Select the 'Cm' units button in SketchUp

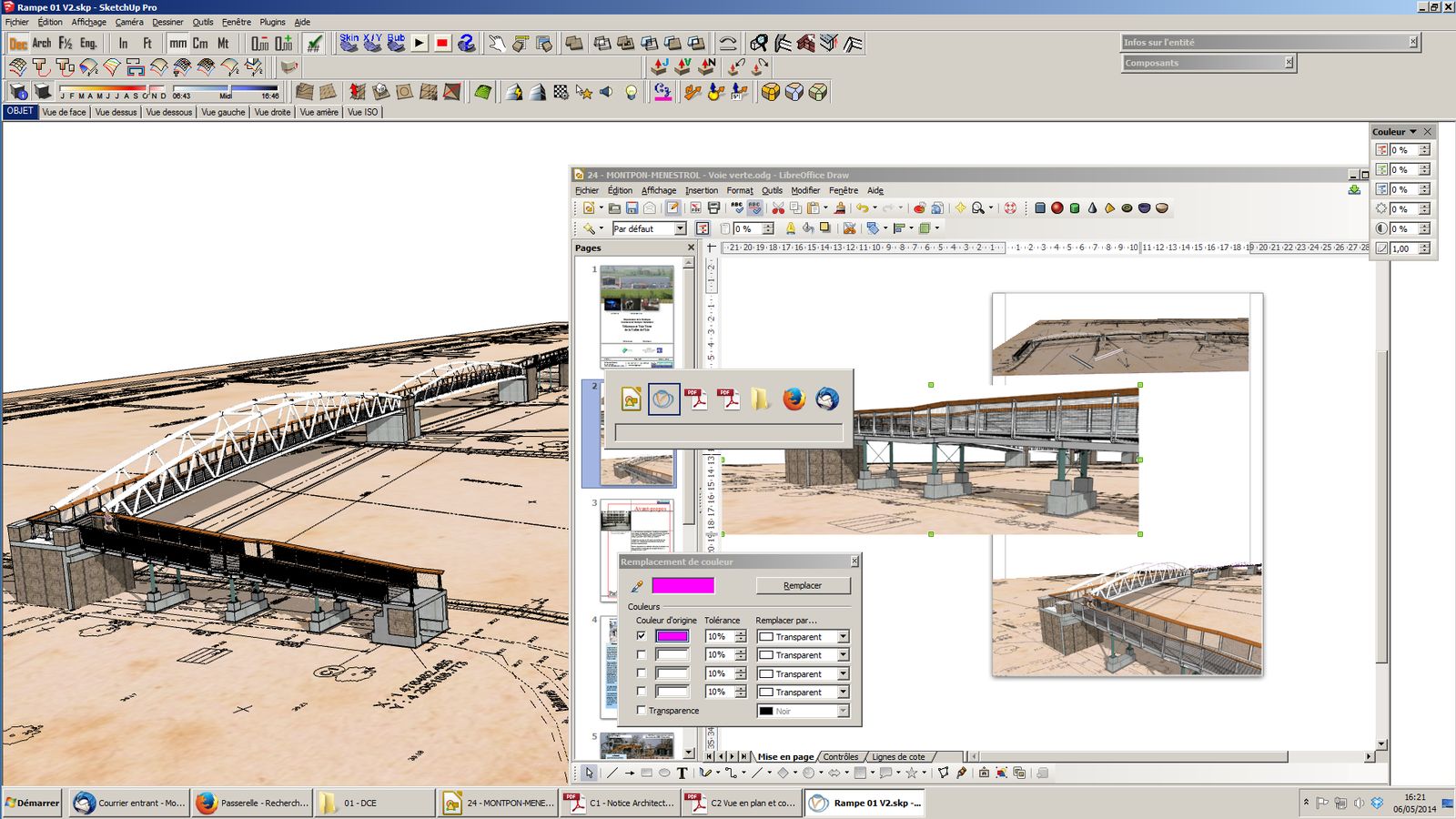200,43
